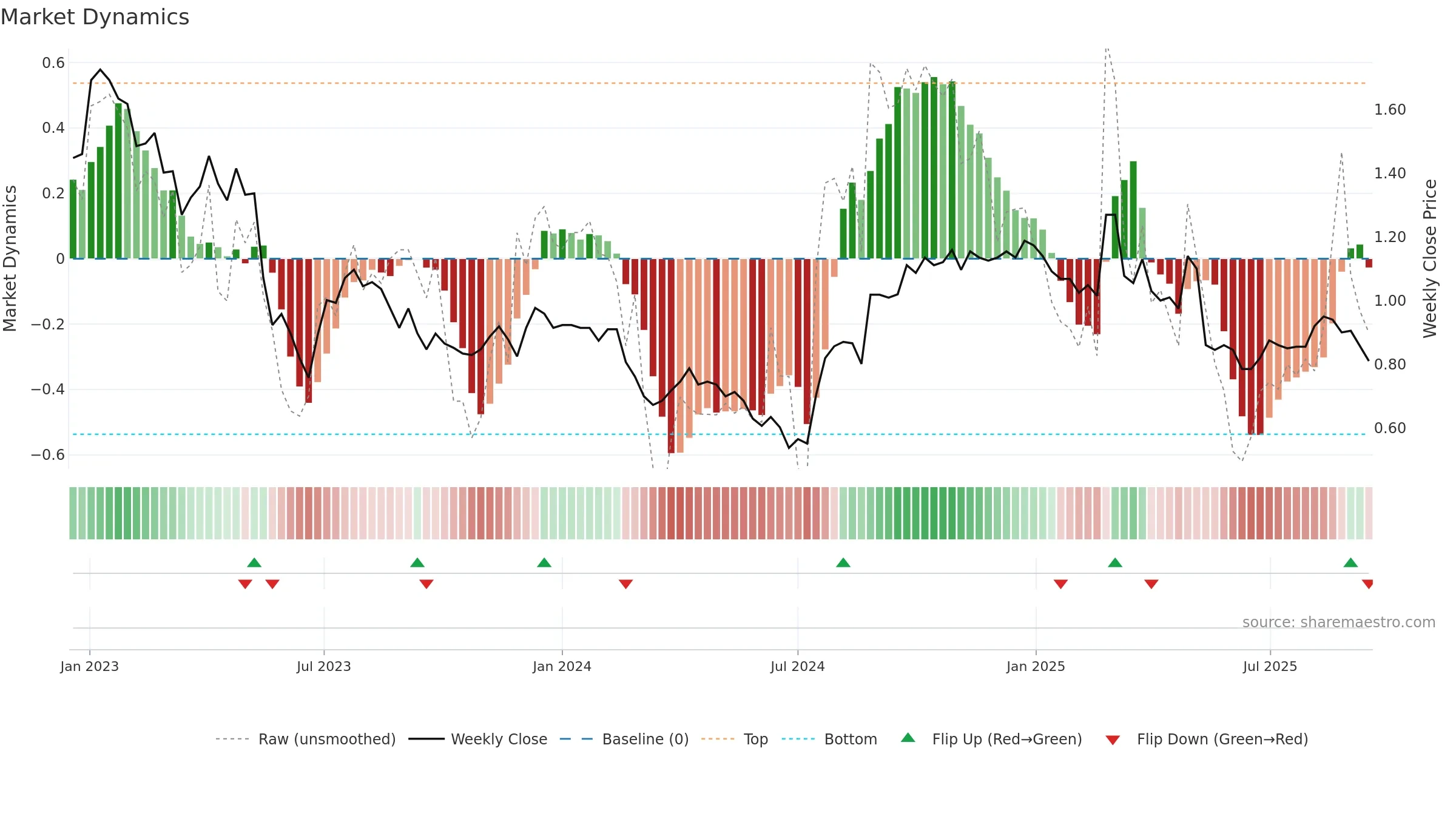Click the '1.60' price axis label

coord(1390,109)
